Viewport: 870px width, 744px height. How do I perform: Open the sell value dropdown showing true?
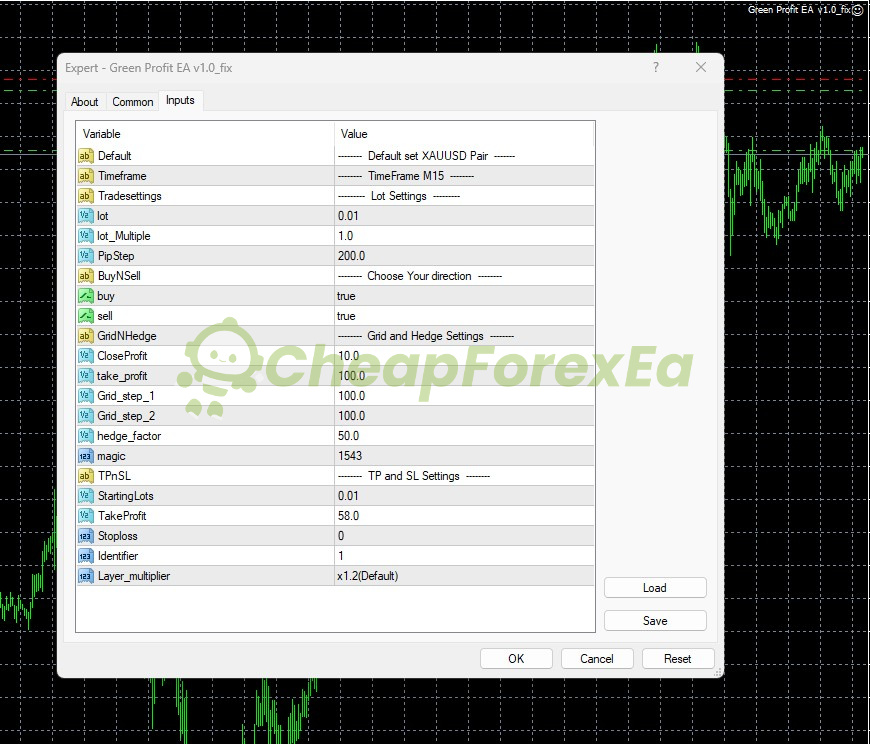click(x=464, y=316)
